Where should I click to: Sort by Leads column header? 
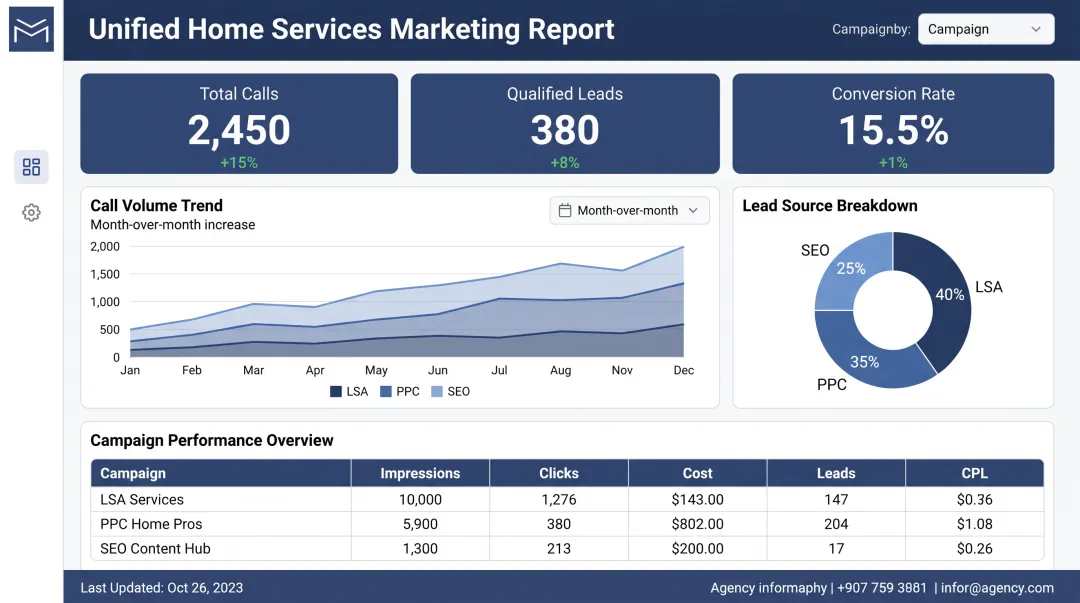[x=836, y=473]
